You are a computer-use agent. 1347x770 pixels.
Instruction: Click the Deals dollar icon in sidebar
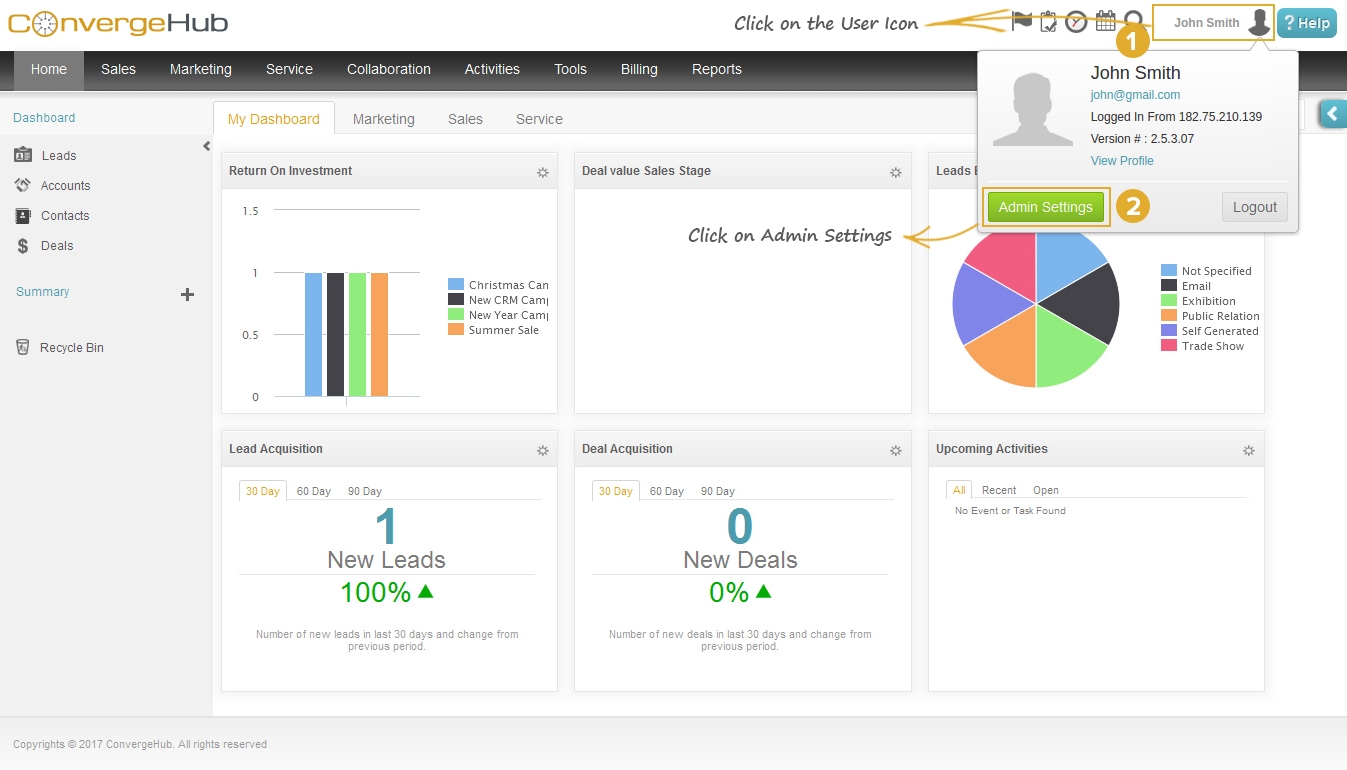click(x=23, y=246)
